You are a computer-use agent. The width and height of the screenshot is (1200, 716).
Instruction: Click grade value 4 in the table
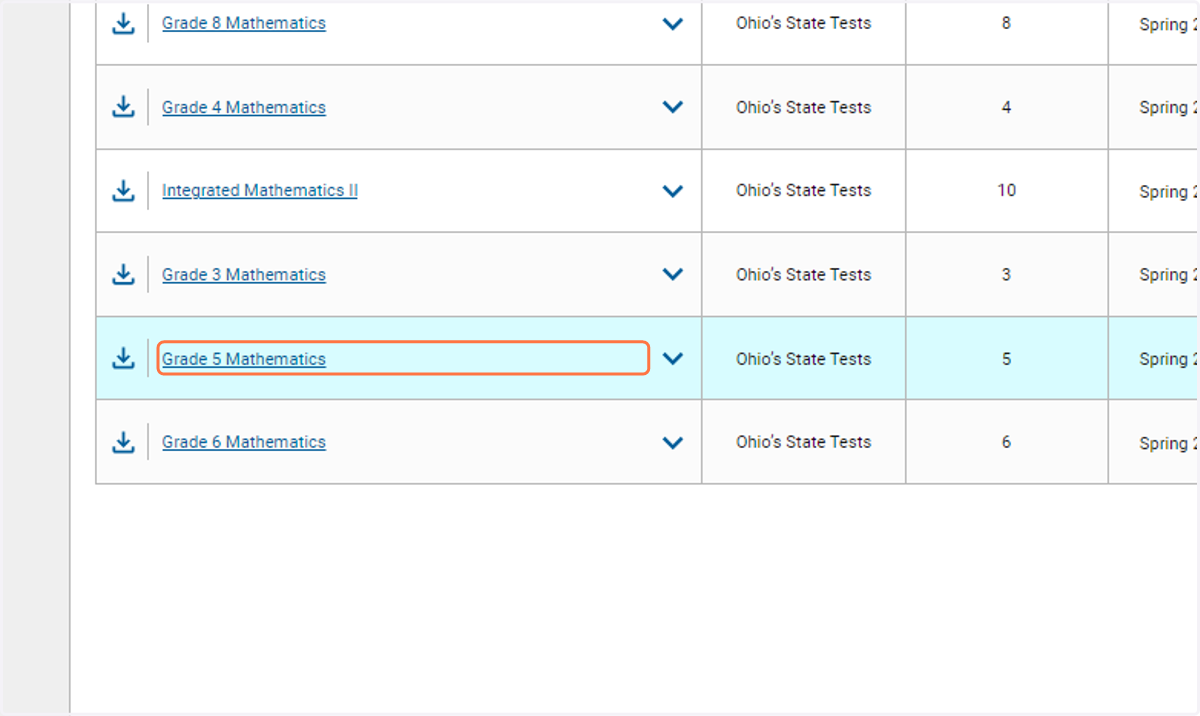[1006, 107]
